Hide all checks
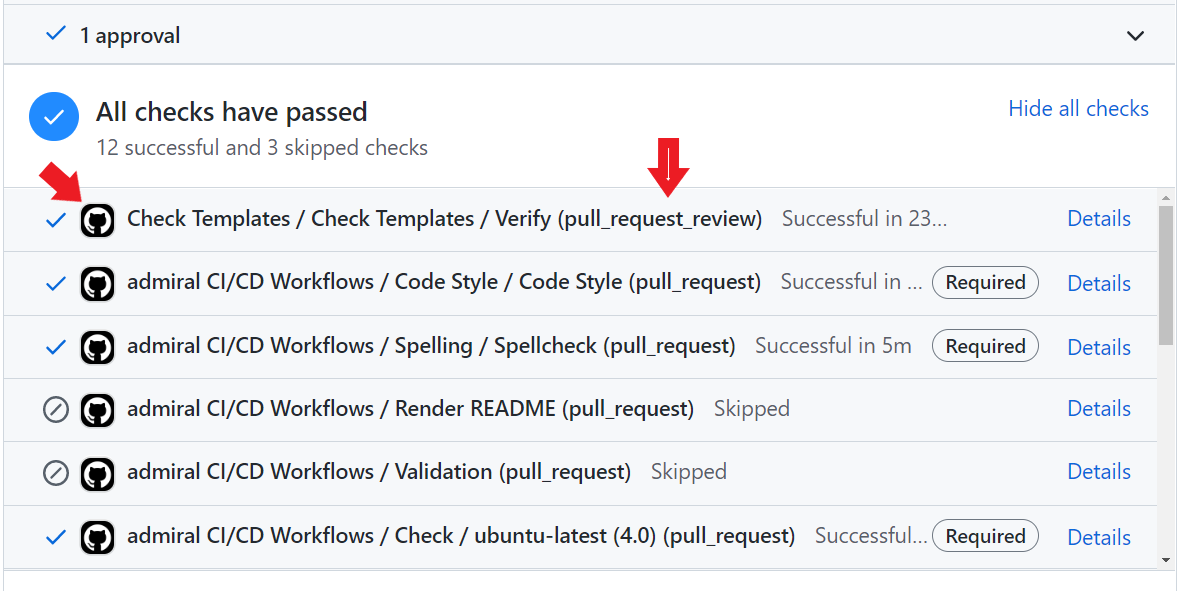The width and height of the screenshot is (1191, 591). pyautogui.click(x=1078, y=108)
